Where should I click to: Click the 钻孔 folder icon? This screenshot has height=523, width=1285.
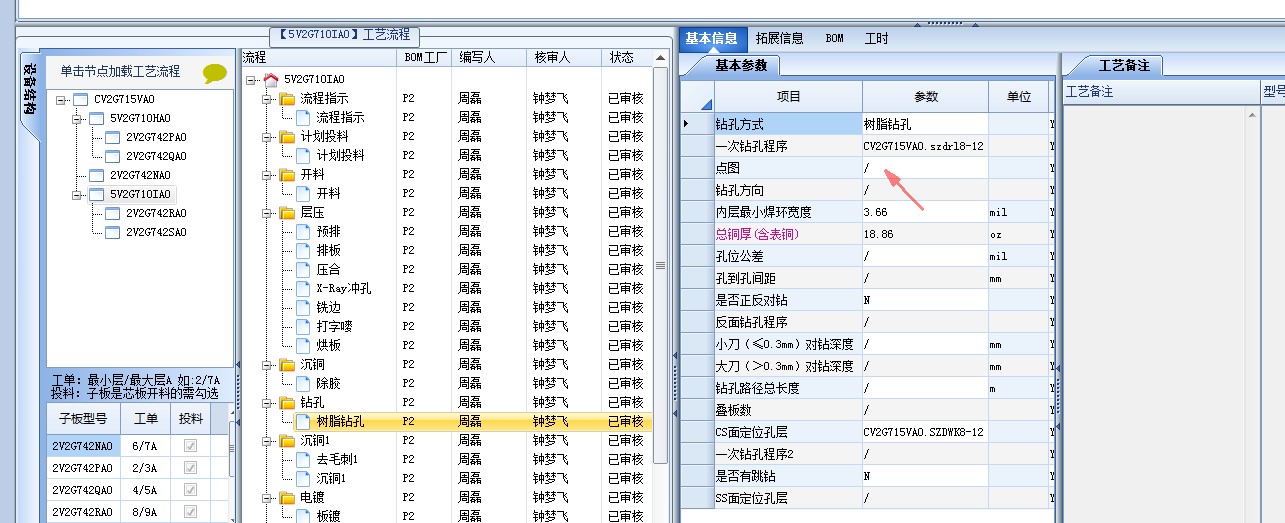288,402
